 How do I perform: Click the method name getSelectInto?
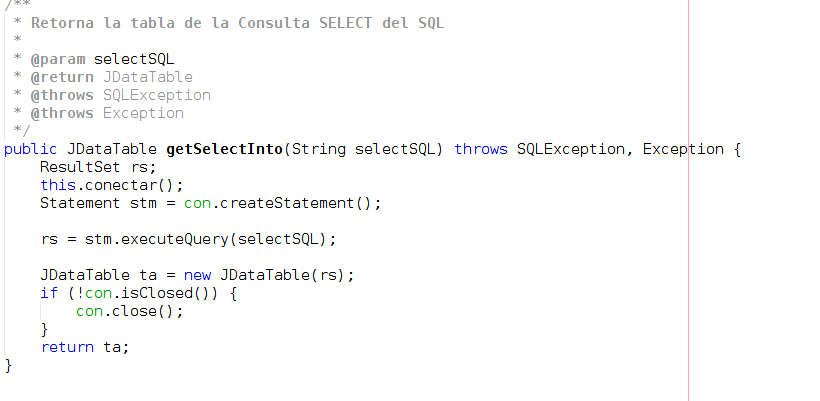tap(224, 149)
